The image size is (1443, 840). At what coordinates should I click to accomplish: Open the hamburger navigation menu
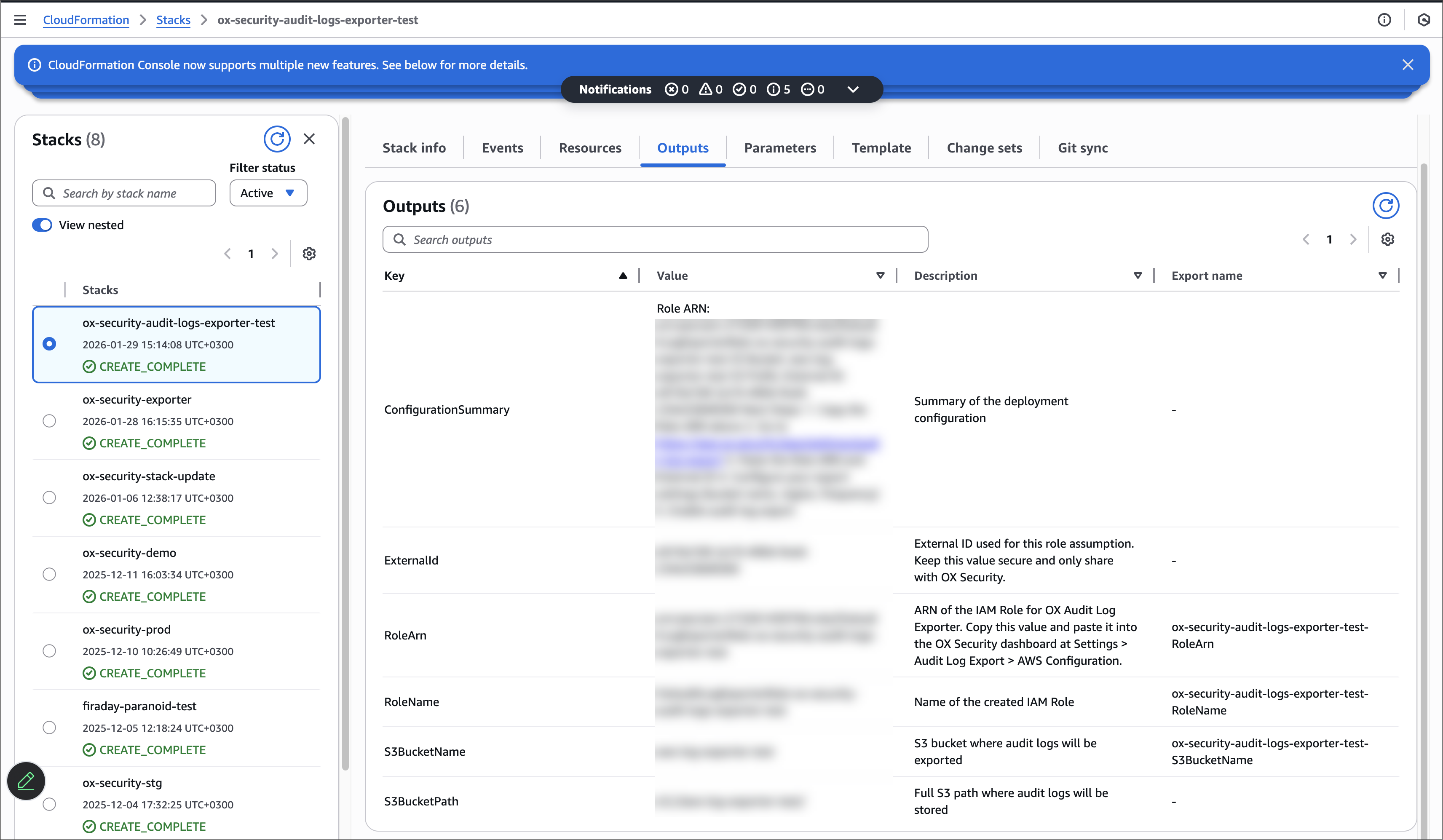pos(20,20)
